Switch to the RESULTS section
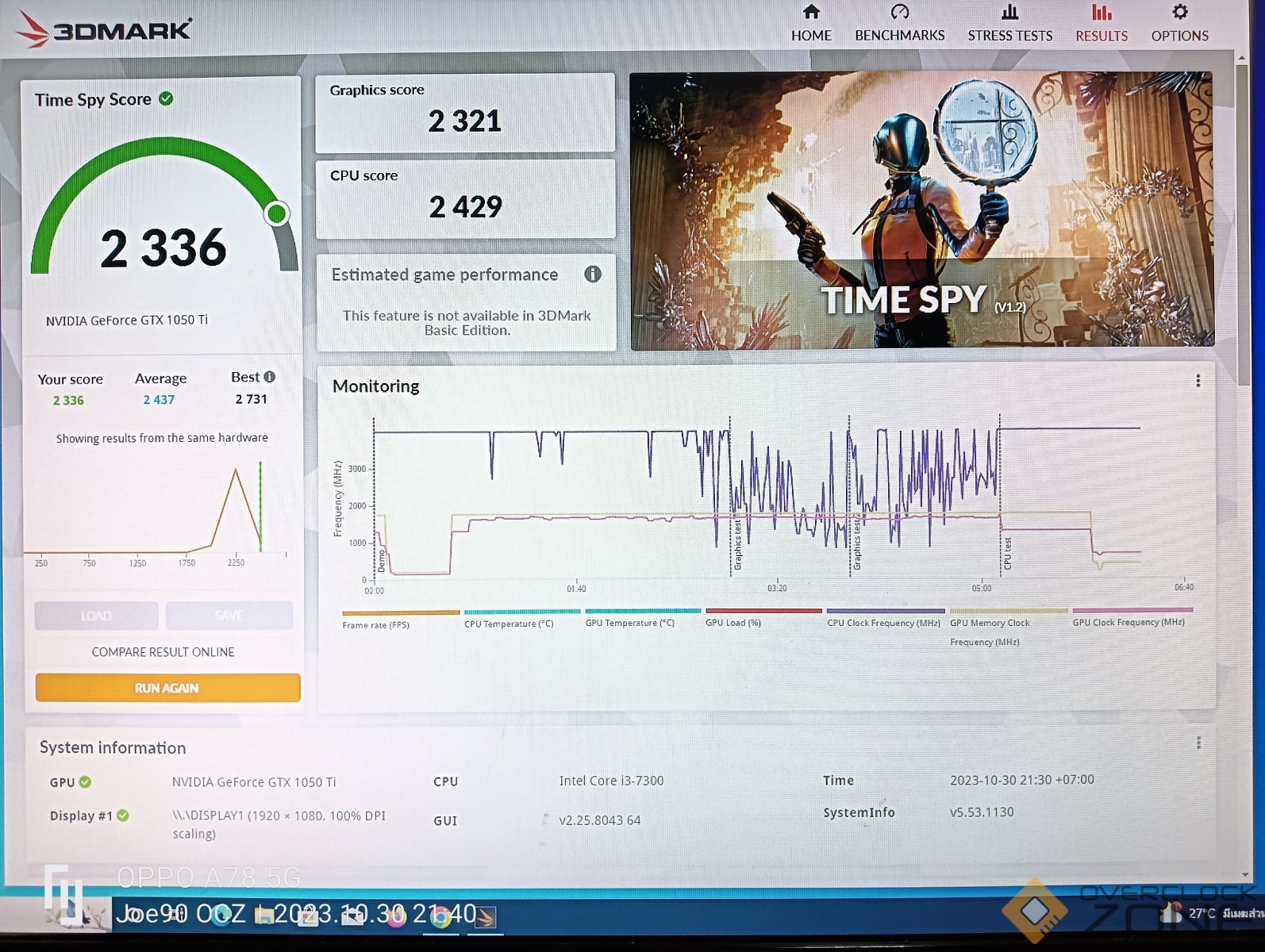The height and width of the screenshot is (952, 1265). pyautogui.click(x=1101, y=24)
